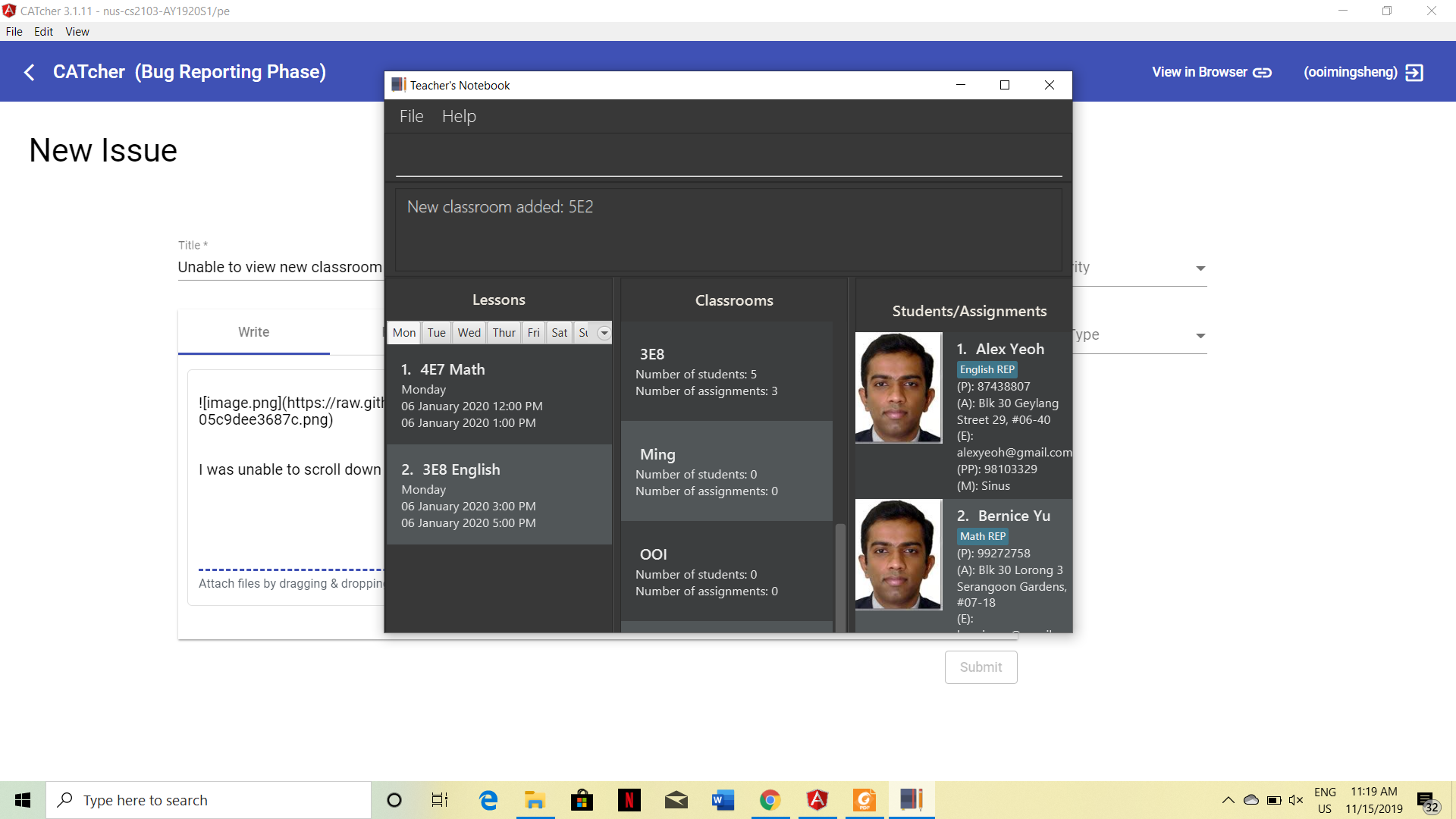Click the View in Browser link icon

(x=1262, y=72)
